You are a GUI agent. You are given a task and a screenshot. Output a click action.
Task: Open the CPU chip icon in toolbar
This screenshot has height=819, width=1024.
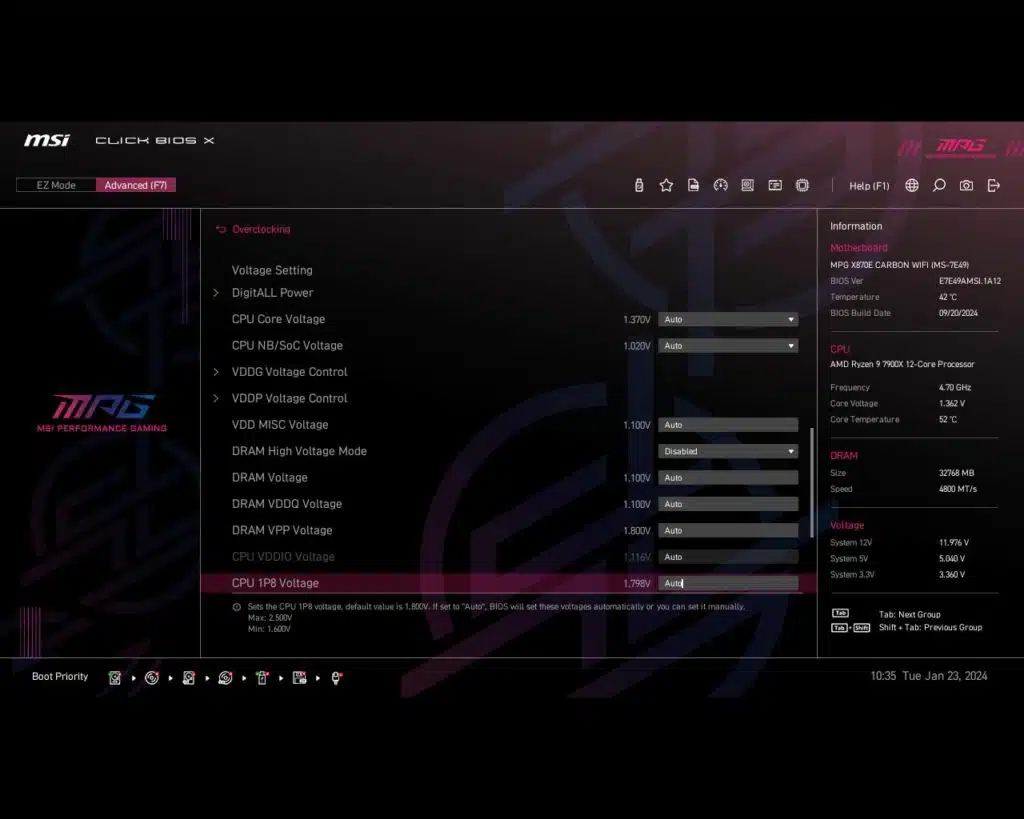(x=803, y=185)
